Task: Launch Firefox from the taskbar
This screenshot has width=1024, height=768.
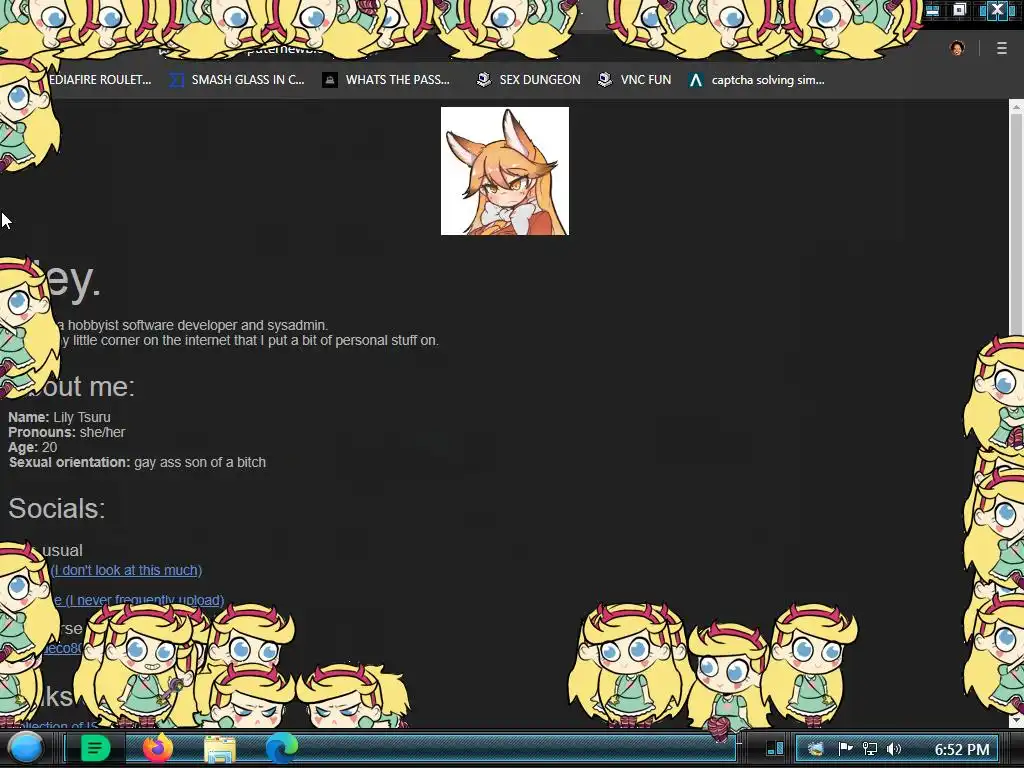Action: click(158, 748)
